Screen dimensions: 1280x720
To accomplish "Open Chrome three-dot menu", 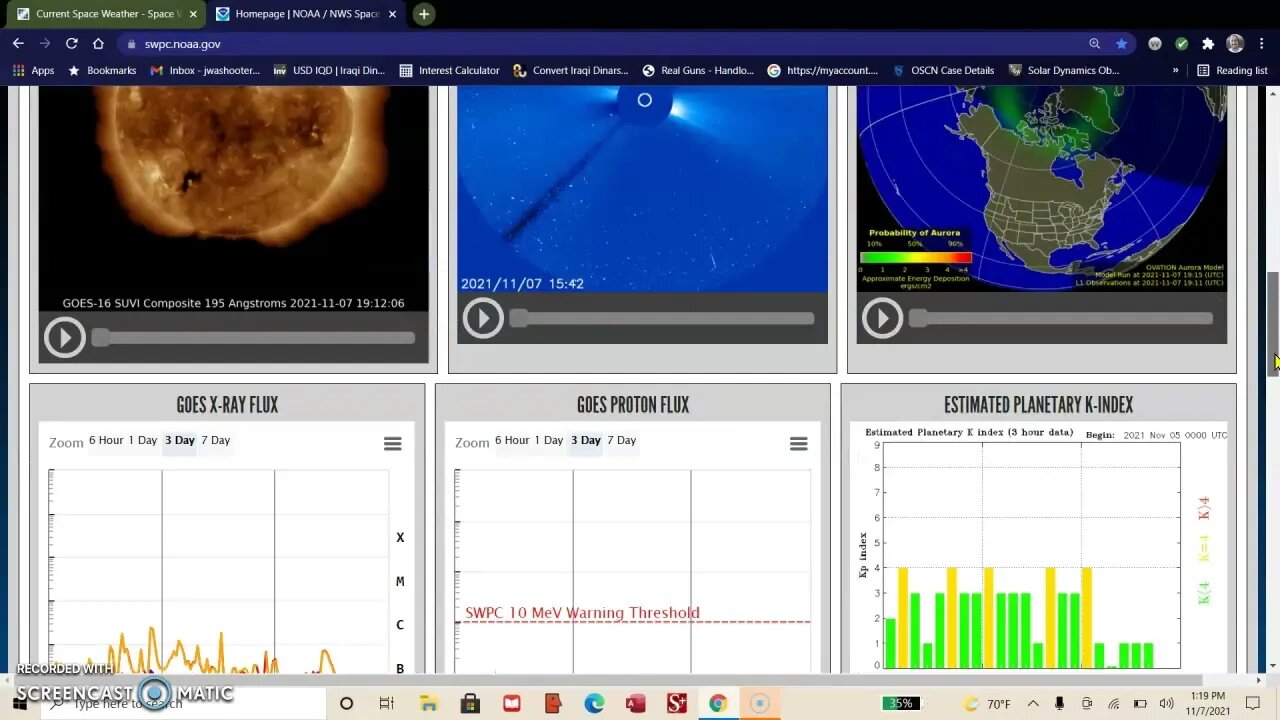I will (x=1261, y=44).
